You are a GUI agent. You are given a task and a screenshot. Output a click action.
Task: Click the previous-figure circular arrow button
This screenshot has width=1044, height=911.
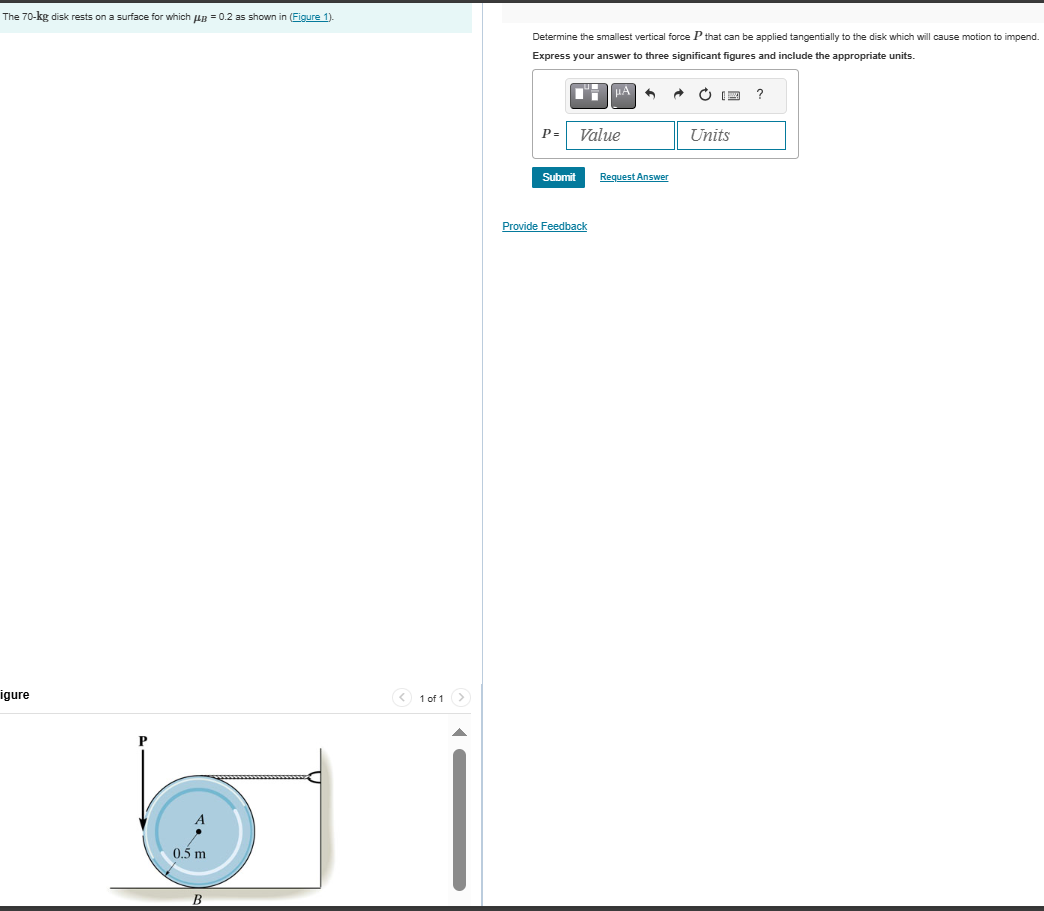coord(401,697)
